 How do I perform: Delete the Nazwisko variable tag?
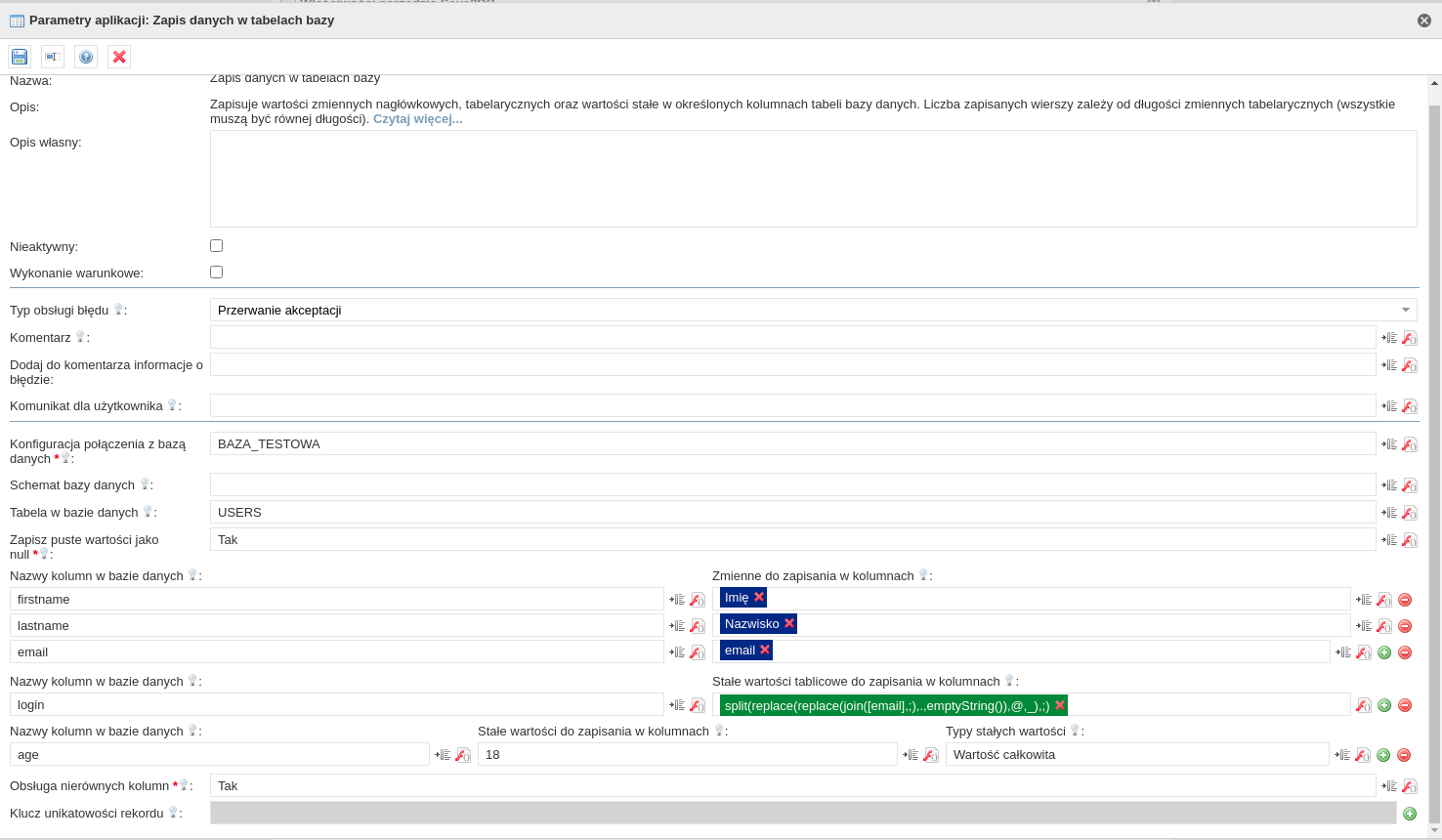point(789,623)
